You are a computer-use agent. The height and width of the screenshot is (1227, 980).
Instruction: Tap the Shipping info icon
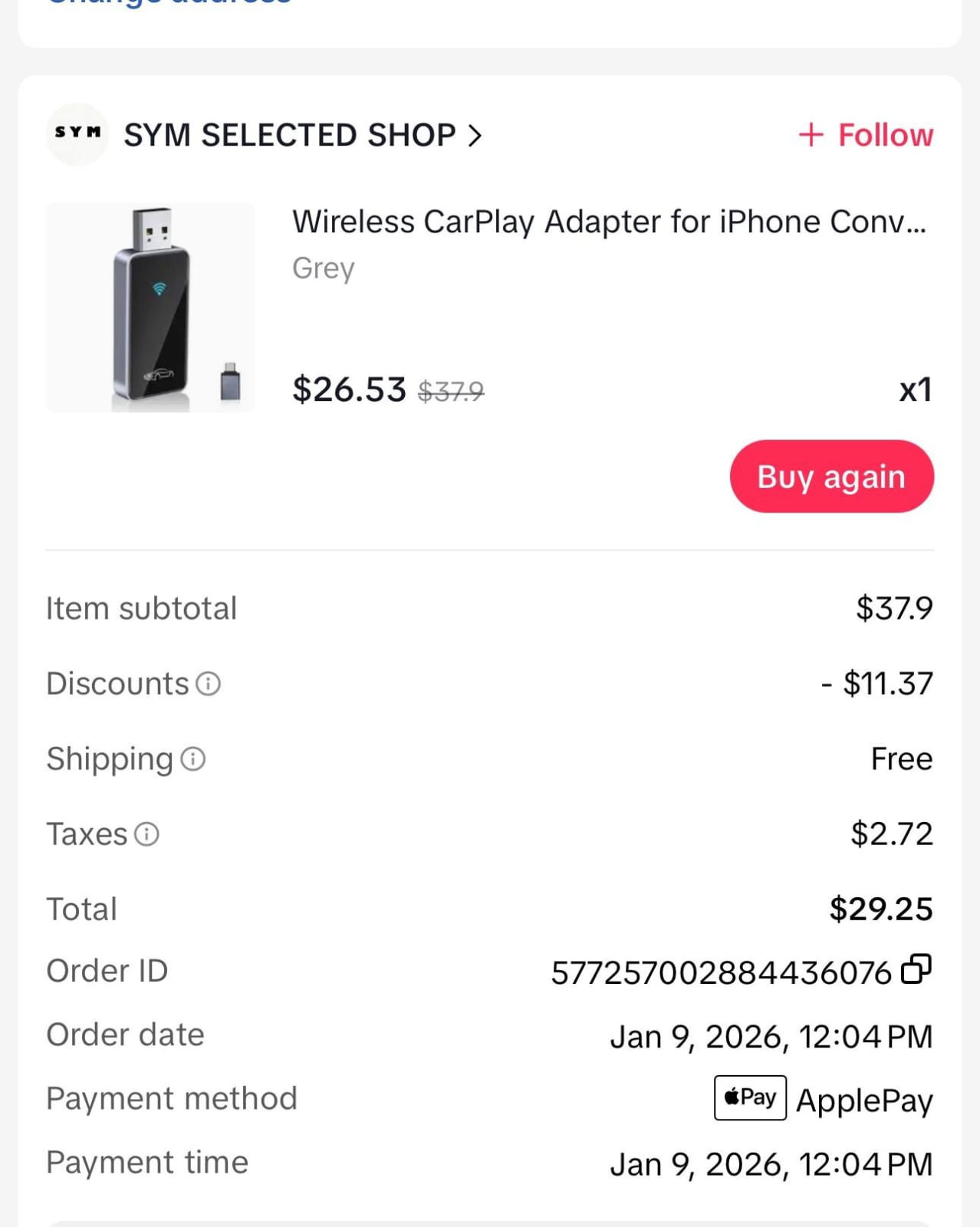[193, 759]
